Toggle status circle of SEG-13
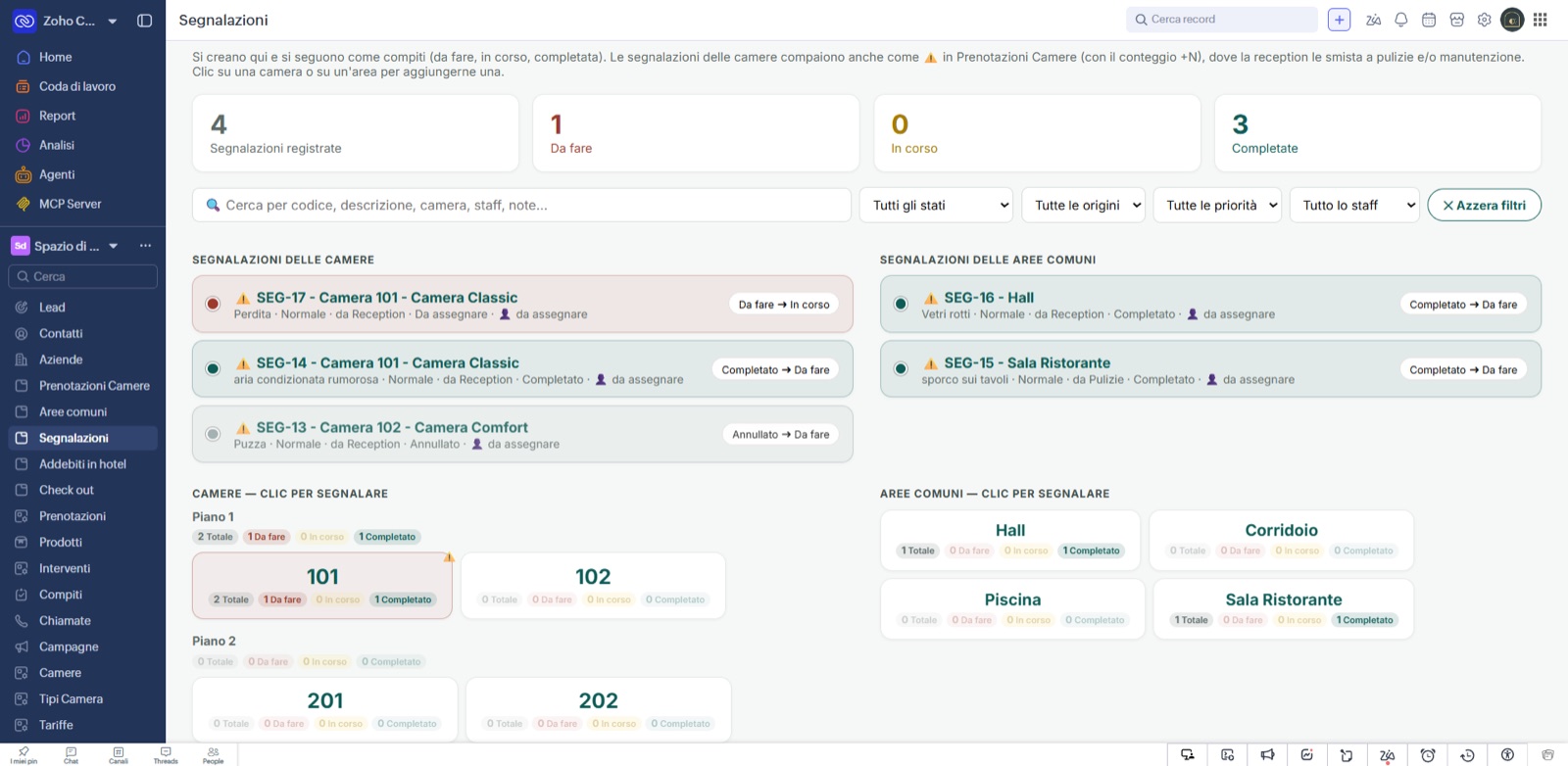 213,434
